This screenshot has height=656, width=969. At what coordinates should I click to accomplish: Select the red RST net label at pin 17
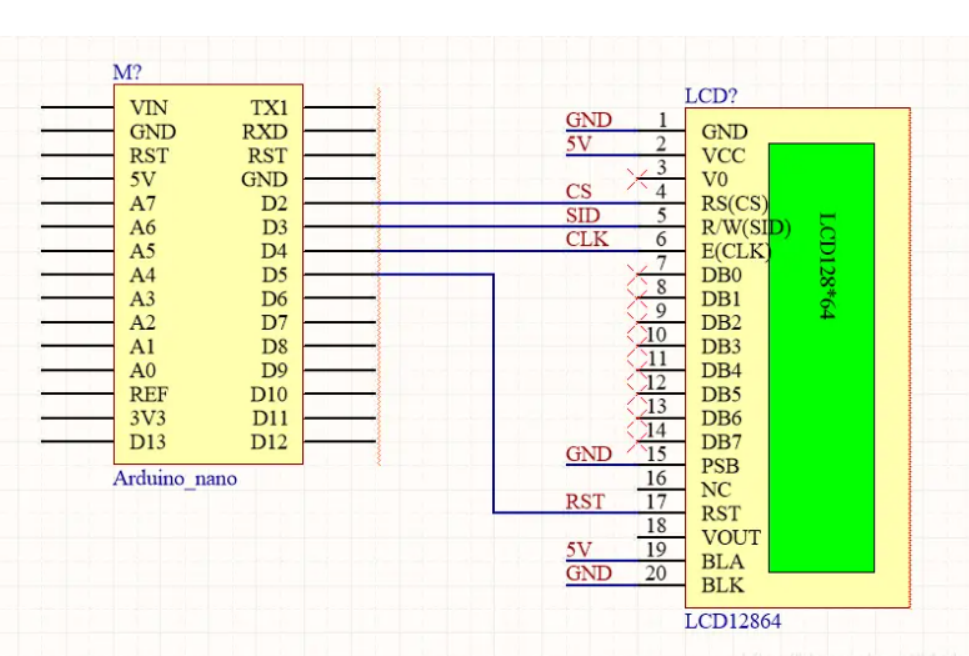[x=585, y=502]
